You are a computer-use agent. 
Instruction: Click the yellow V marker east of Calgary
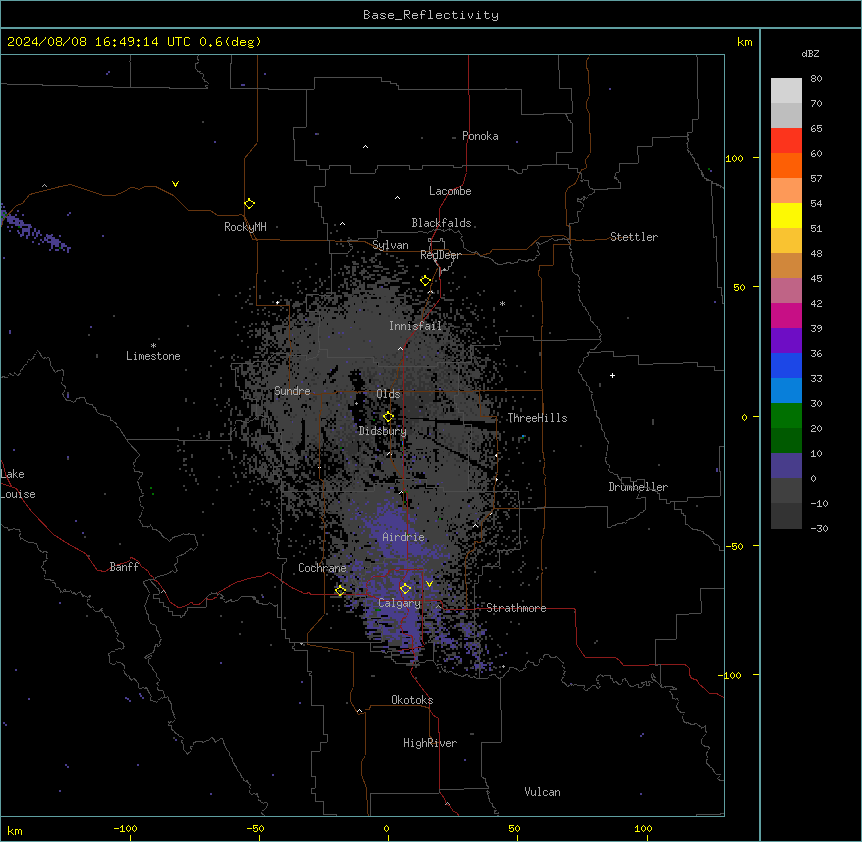(x=429, y=584)
